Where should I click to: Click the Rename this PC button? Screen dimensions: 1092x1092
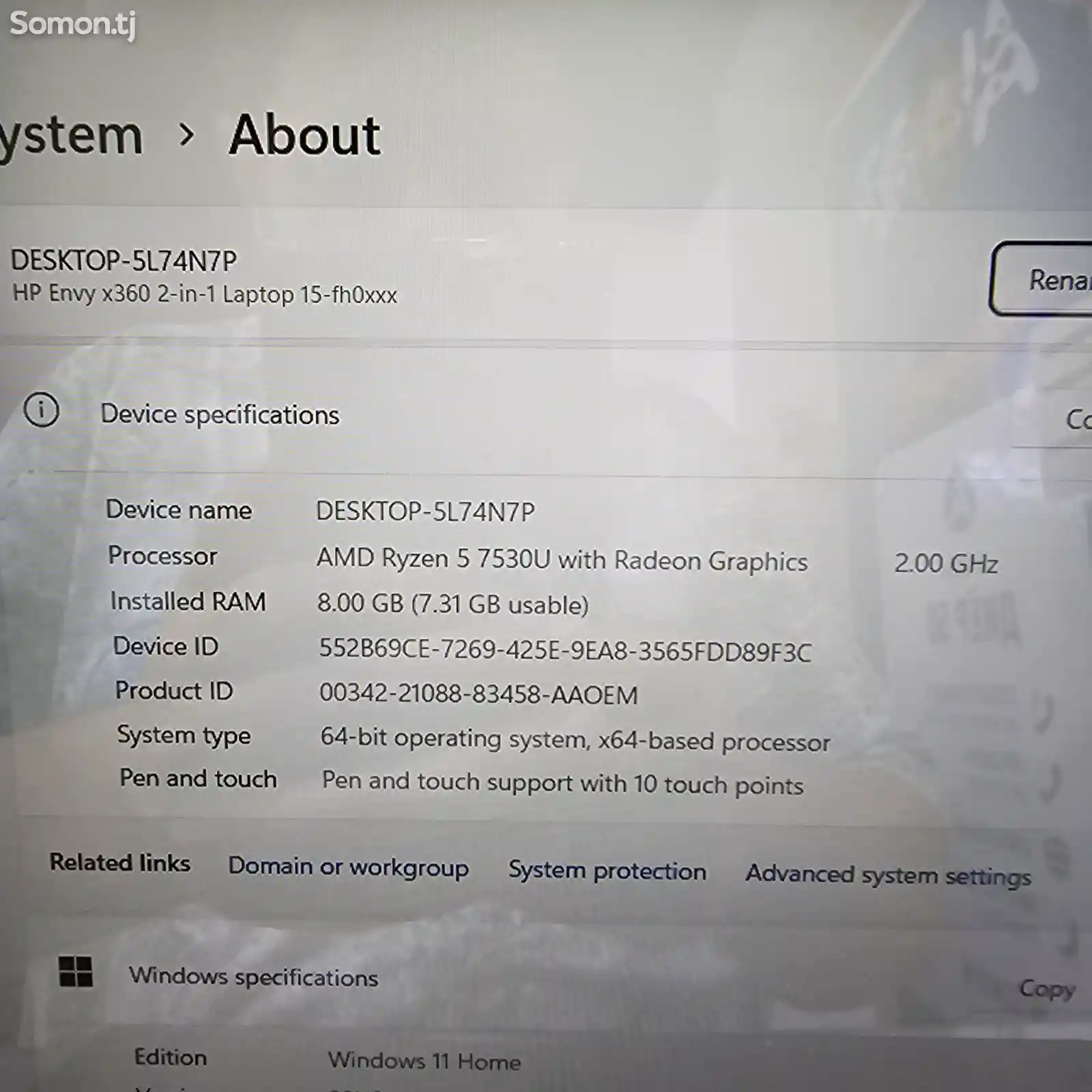1042,278
